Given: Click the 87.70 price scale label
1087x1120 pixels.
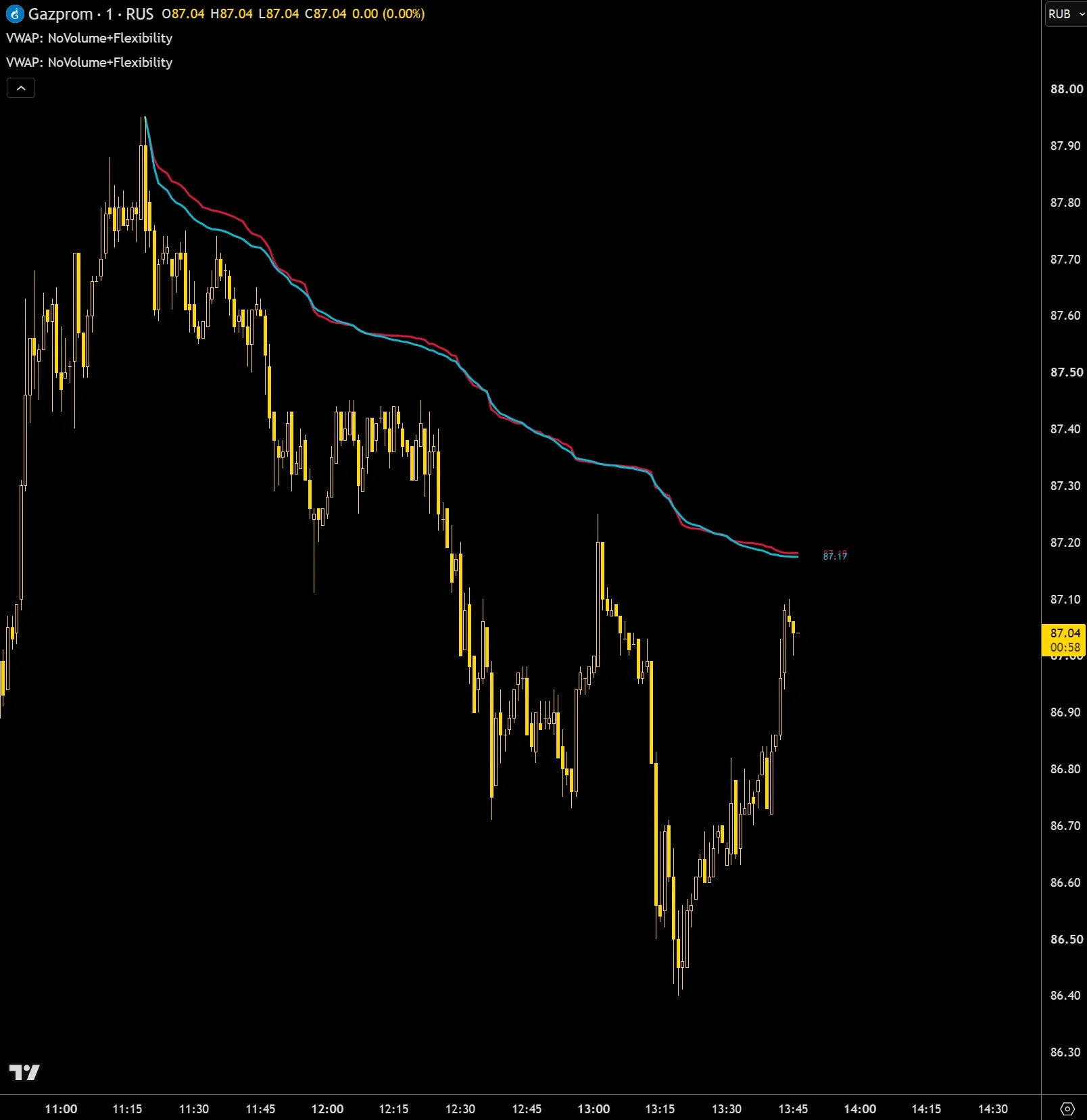Looking at the screenshot, I should [1067, 260].
